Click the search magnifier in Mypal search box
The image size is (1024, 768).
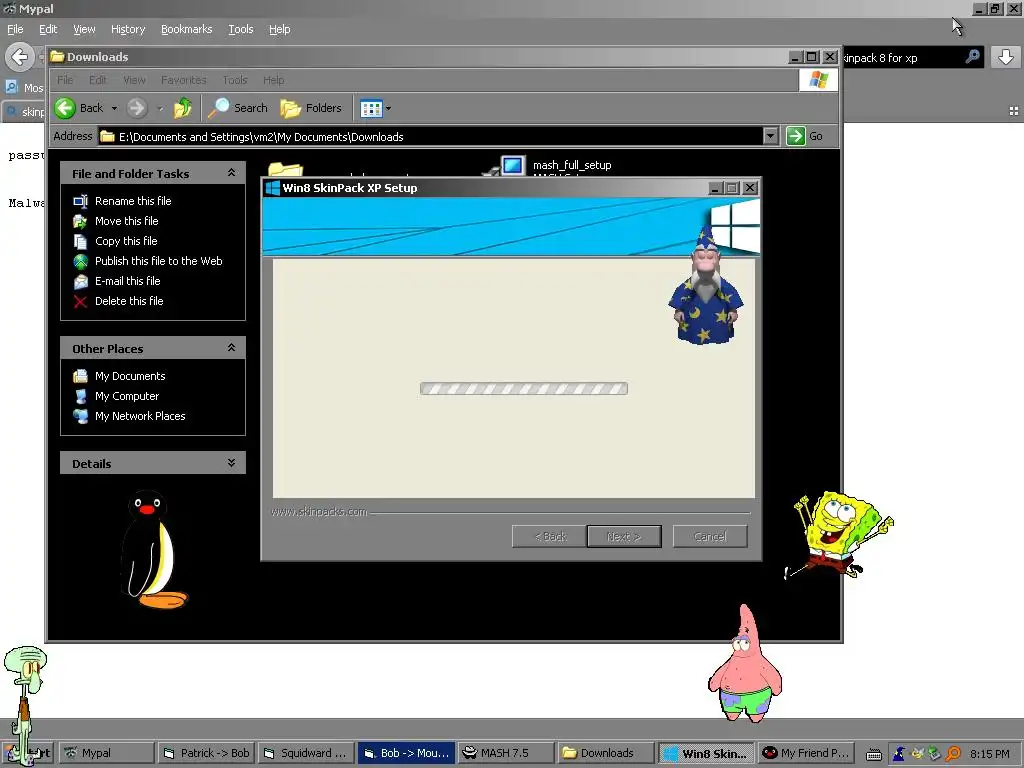click(x=972, y=57)
